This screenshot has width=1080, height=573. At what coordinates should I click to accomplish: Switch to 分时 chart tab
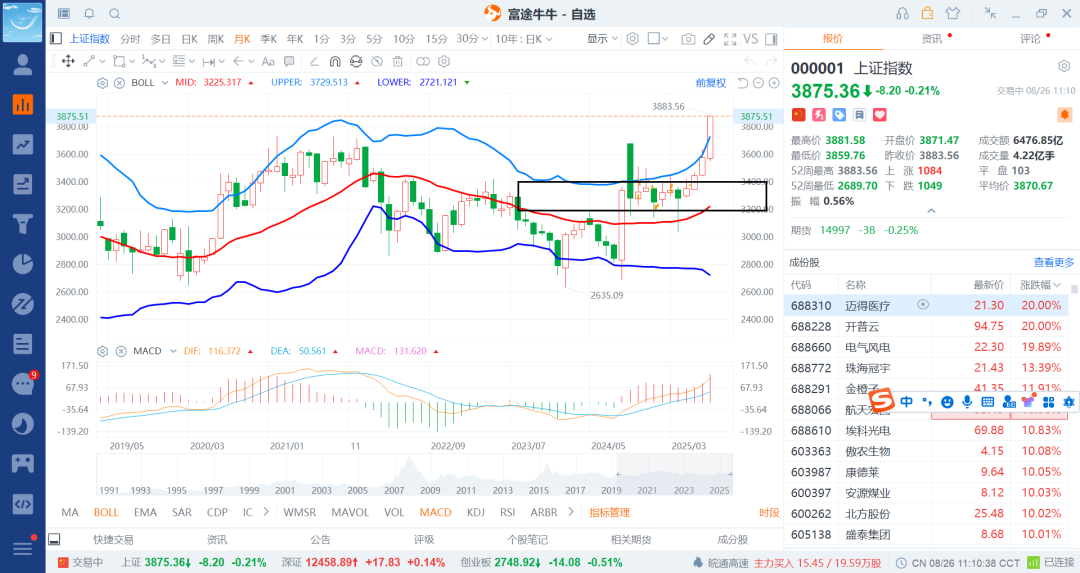click(129, 39)
